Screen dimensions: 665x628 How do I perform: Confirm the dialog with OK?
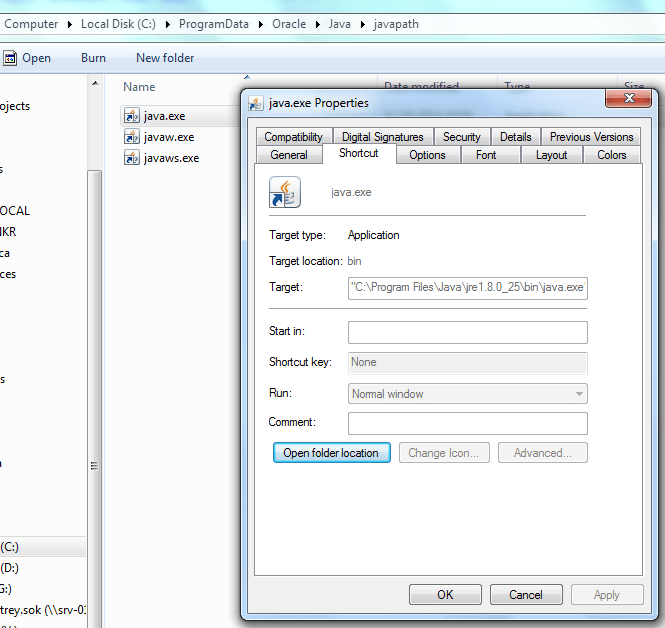pyautogui.click(x=445, y=595)
